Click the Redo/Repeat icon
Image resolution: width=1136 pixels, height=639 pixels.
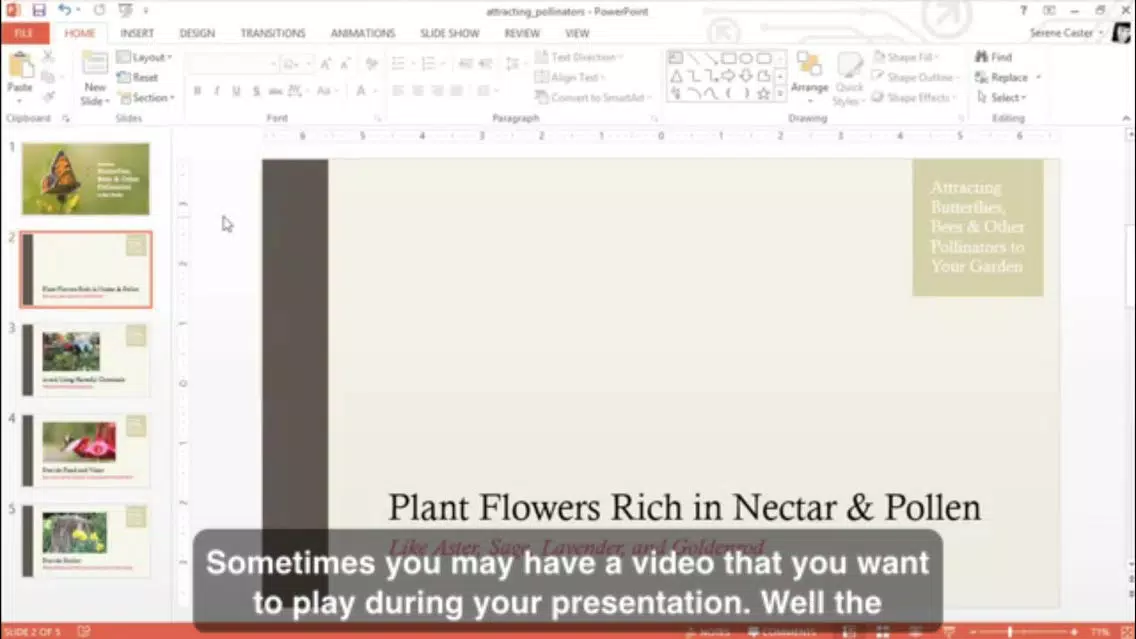(x=99, y=10)
